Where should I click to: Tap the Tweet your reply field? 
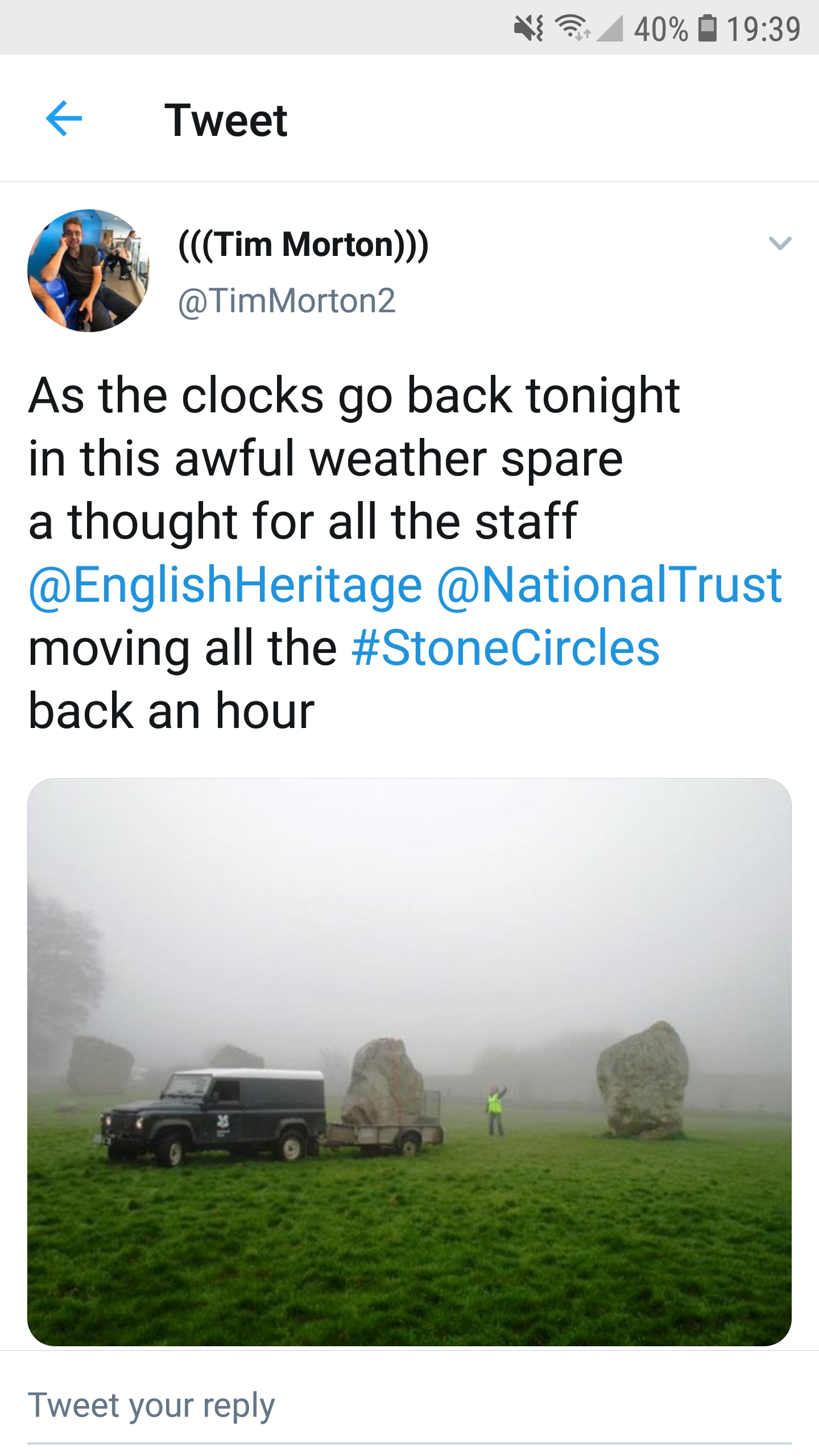(409, 1406)
